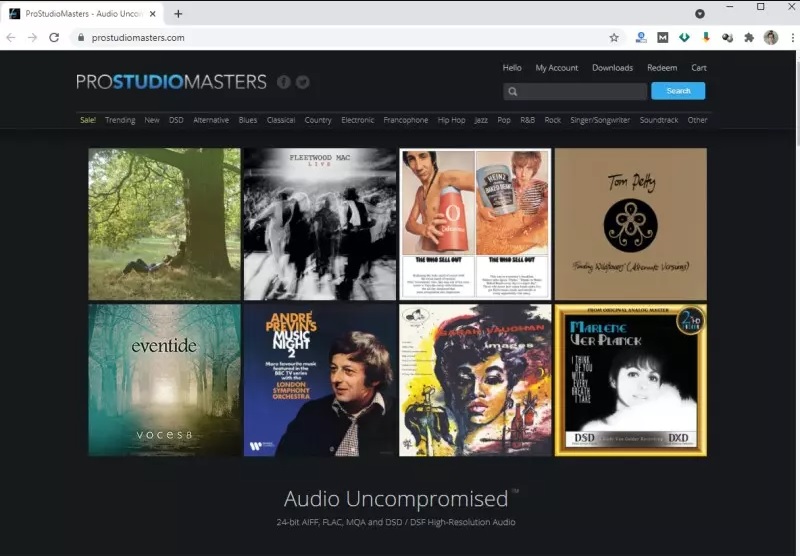Browse the Electronic genre
Image resolution: width=800 pixels, height=556 pixels.
click(x=357, y=120)
